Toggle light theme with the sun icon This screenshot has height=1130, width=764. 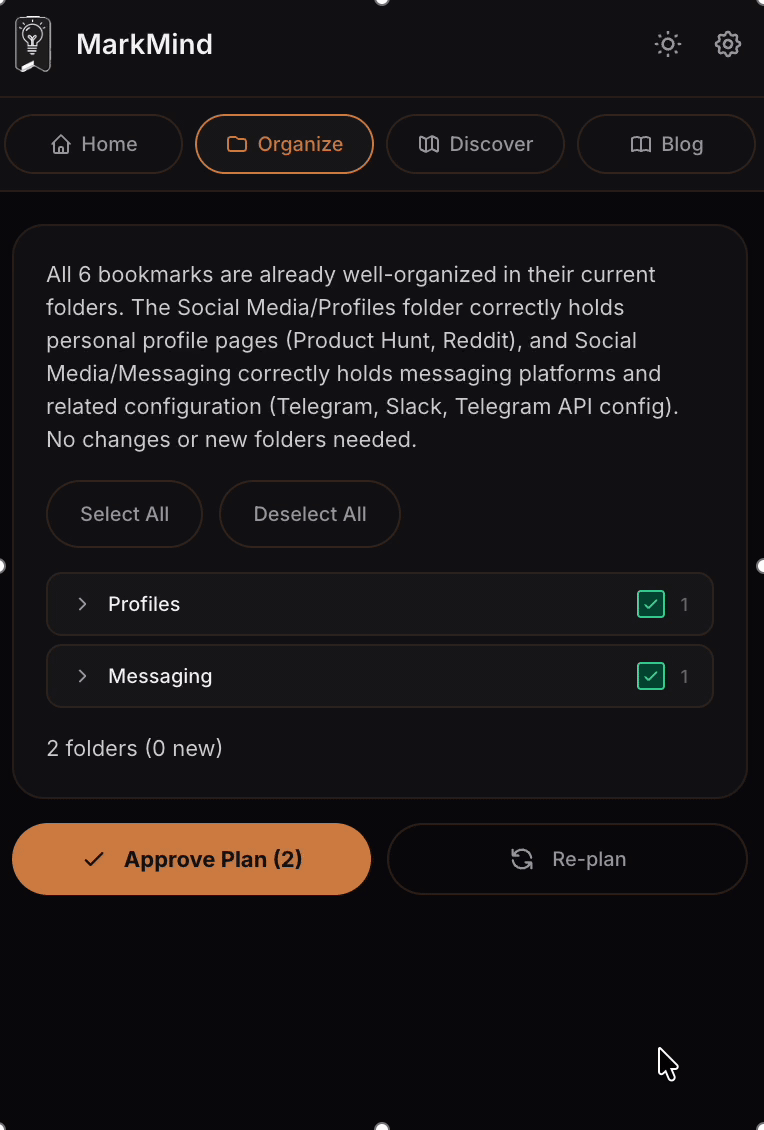tap(668, 44)
